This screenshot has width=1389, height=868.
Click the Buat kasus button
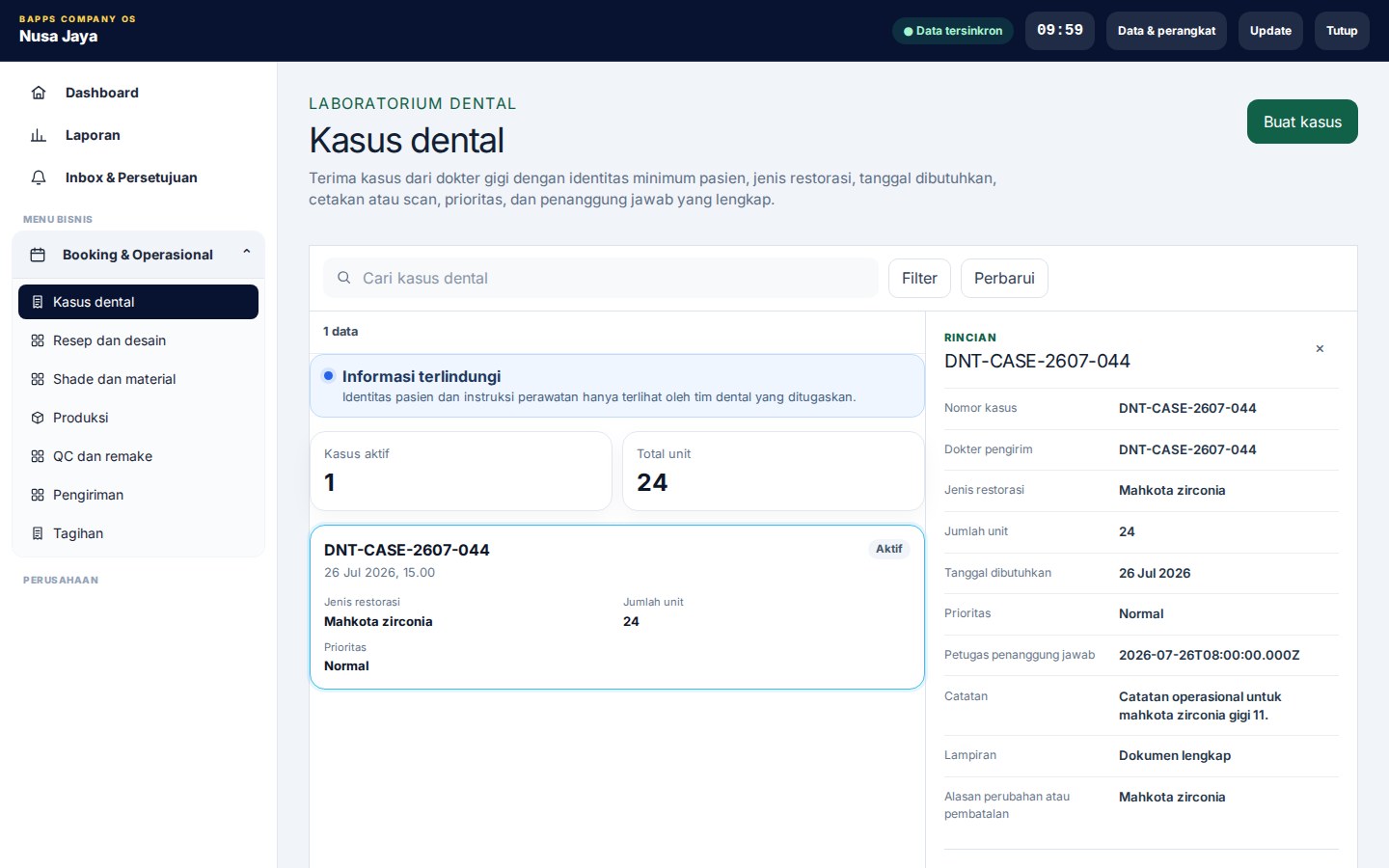[1302, 122]
